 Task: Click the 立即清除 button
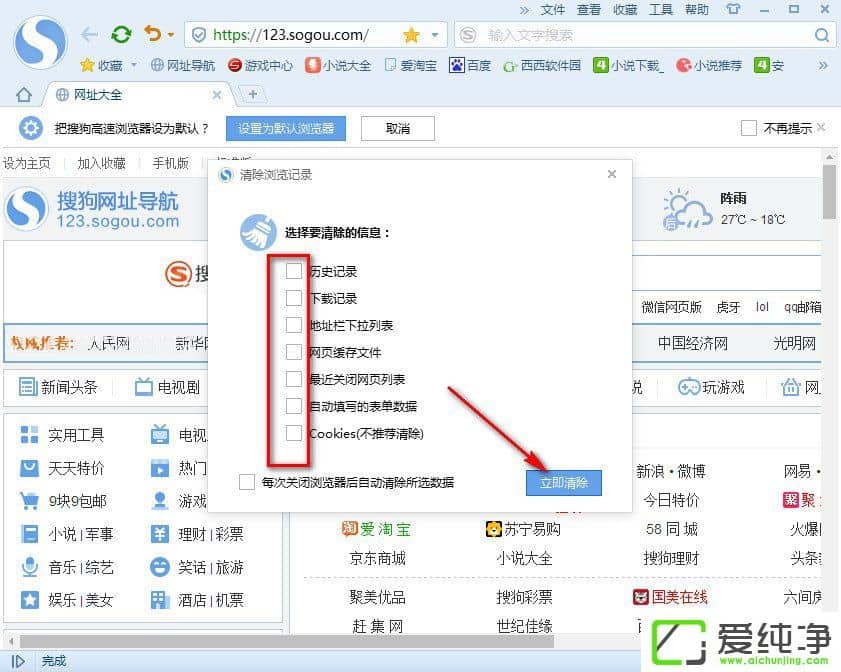point(564,483)
